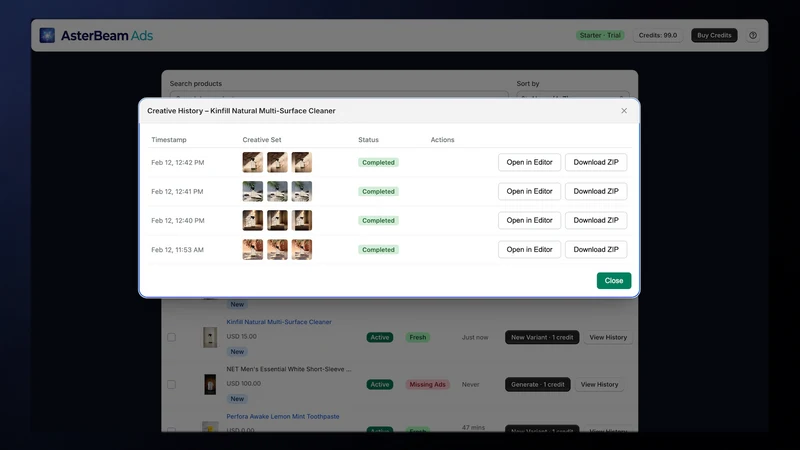Click New tag under Kinfill cleaner price
This screenshot has height=450, width=800.
(237, 352)
